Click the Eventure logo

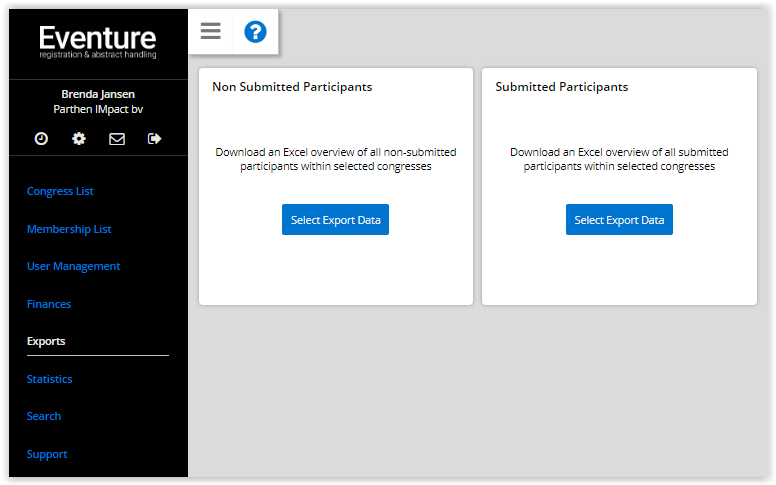97,42
